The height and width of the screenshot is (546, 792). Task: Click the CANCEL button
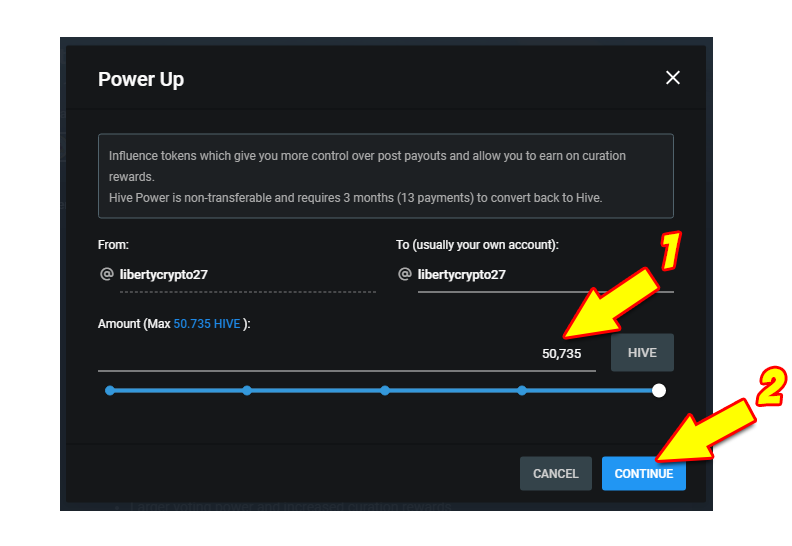[556, 473]
